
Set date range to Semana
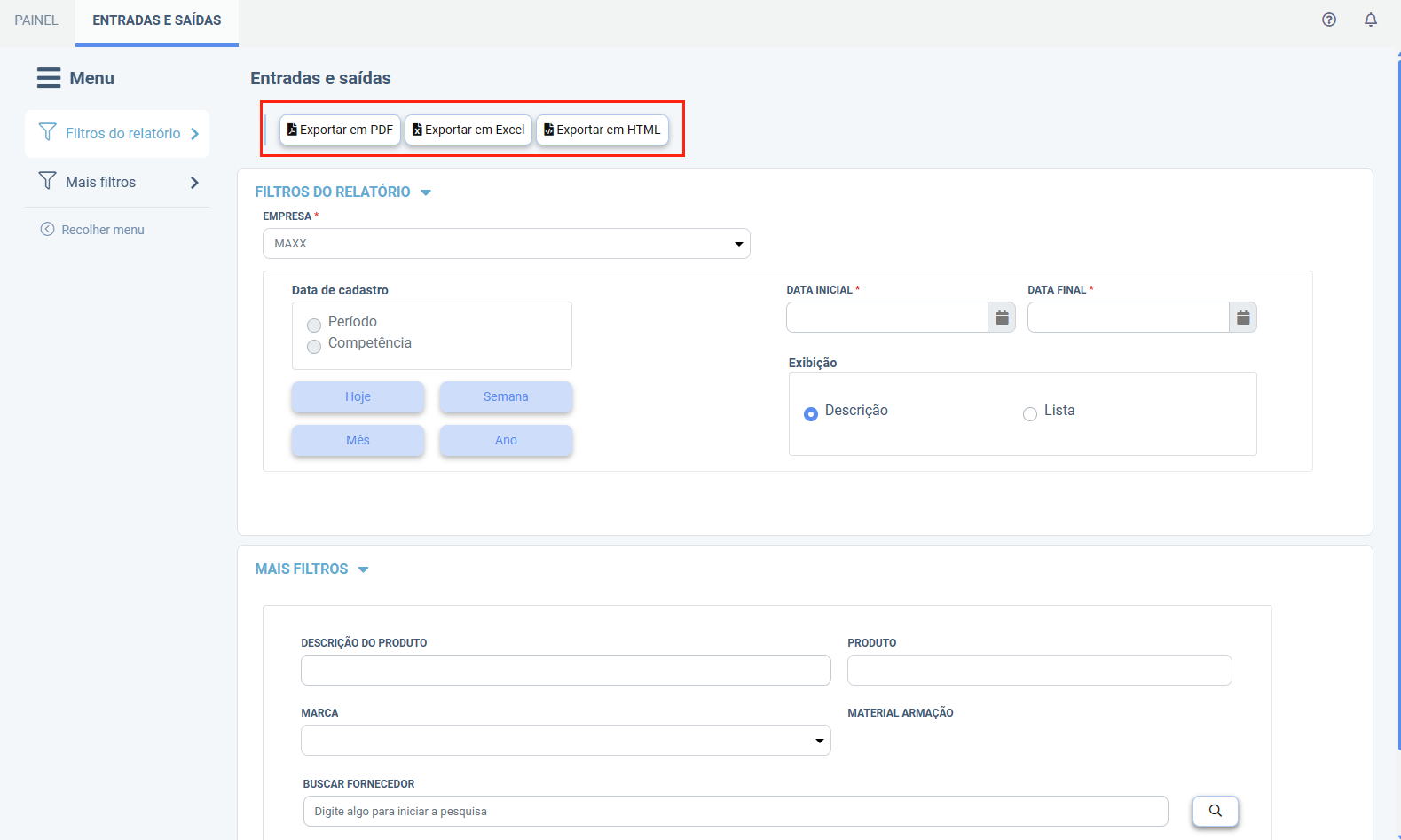pos(506,396)
